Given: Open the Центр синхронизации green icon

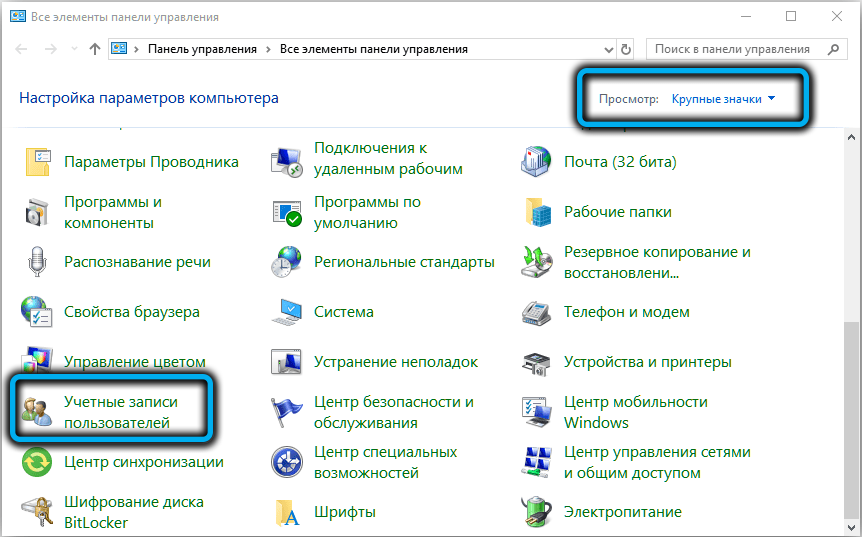Looking at the screenshot, I should pos(37,462).
